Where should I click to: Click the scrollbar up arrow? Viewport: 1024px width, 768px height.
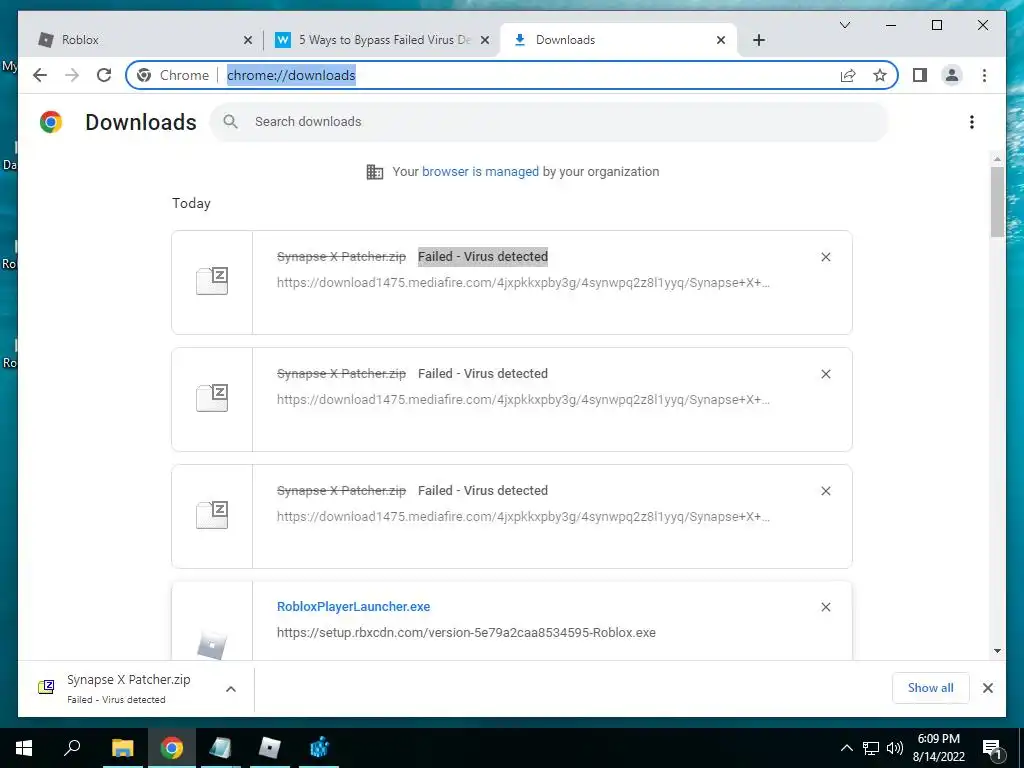(x=997, y=159)
